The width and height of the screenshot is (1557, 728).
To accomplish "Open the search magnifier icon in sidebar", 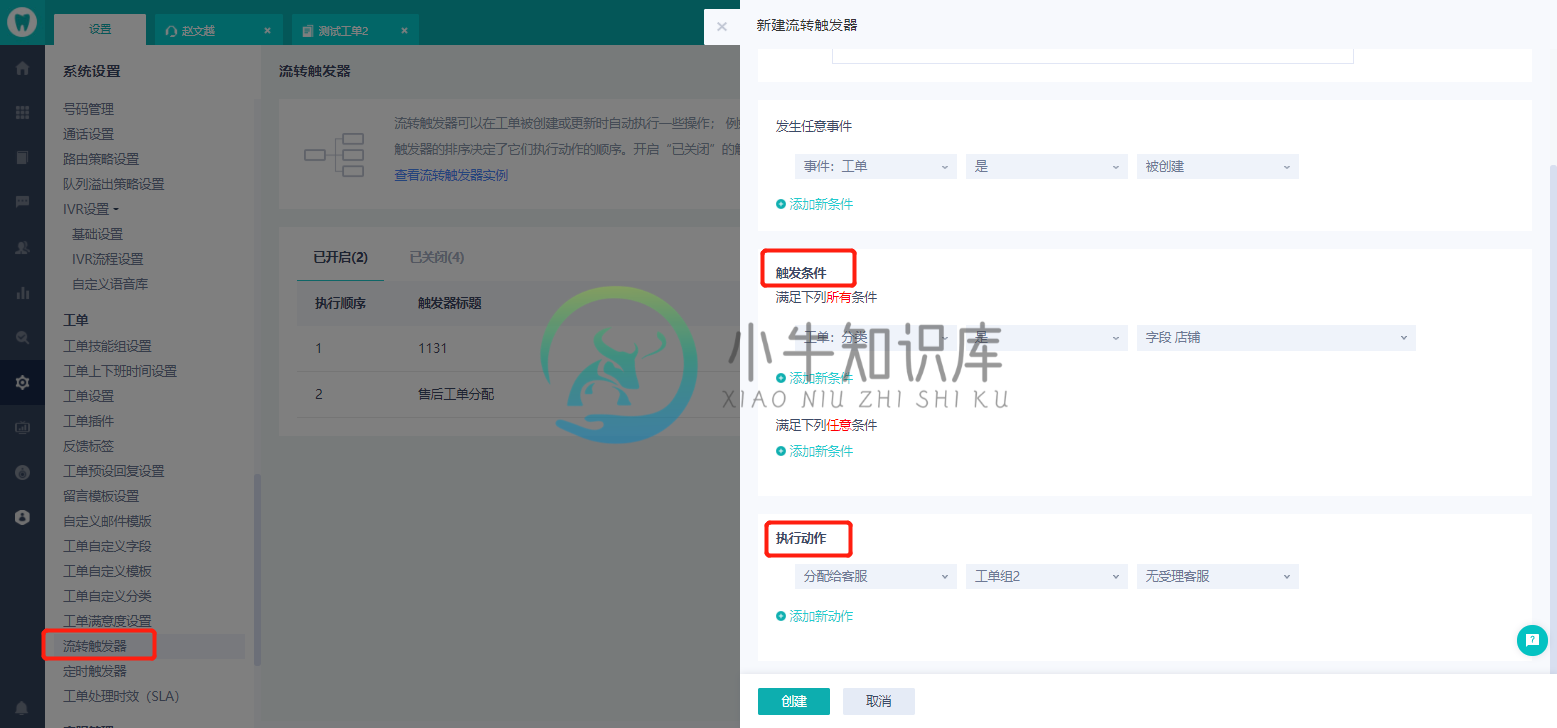I will 22,338.
